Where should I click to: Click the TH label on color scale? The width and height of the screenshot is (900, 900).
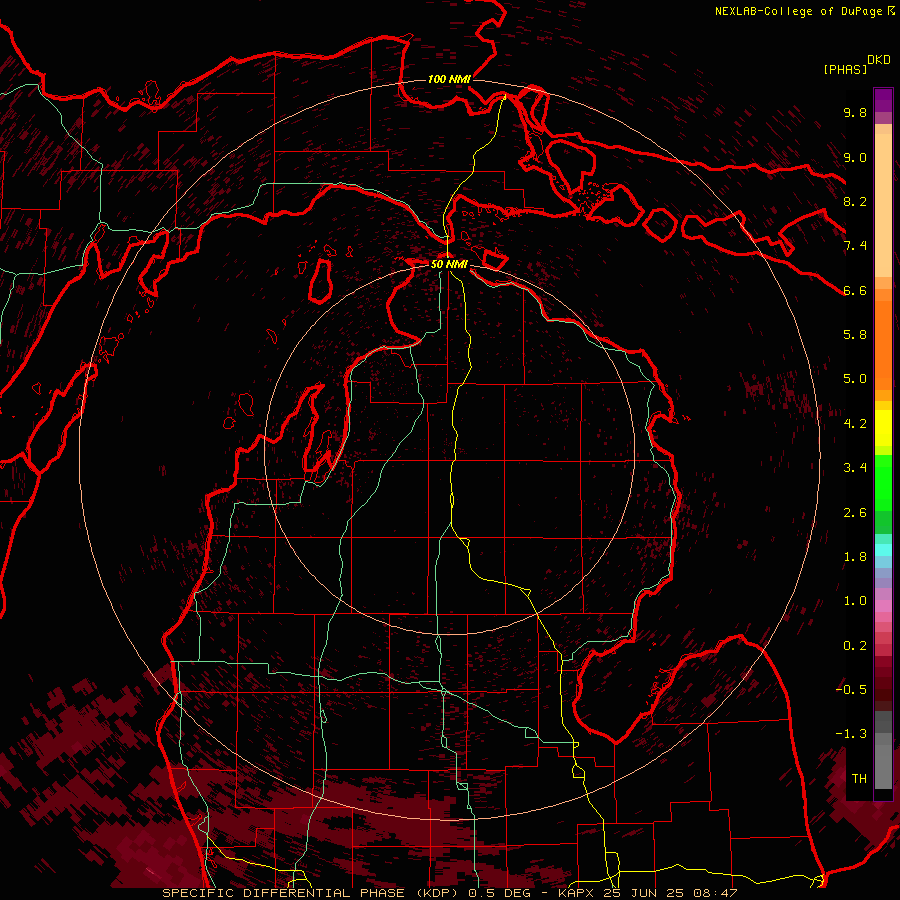(x=859, y=779)
